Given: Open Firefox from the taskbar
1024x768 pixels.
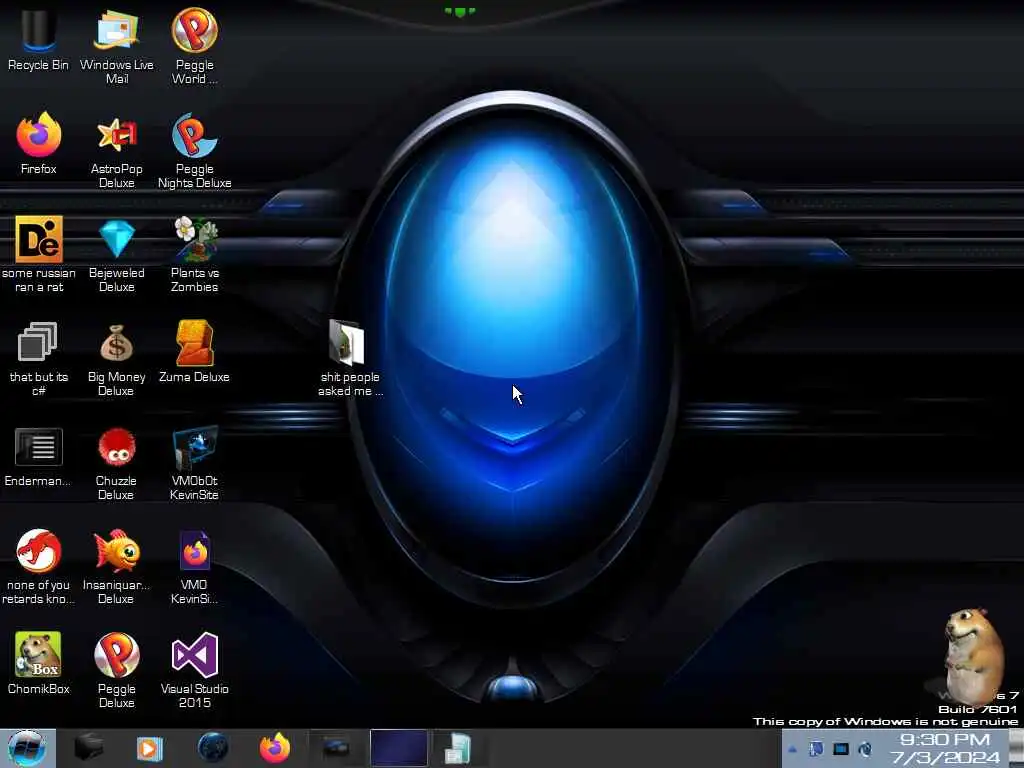Looking at the screenshot, I should (x=275, y=748).
